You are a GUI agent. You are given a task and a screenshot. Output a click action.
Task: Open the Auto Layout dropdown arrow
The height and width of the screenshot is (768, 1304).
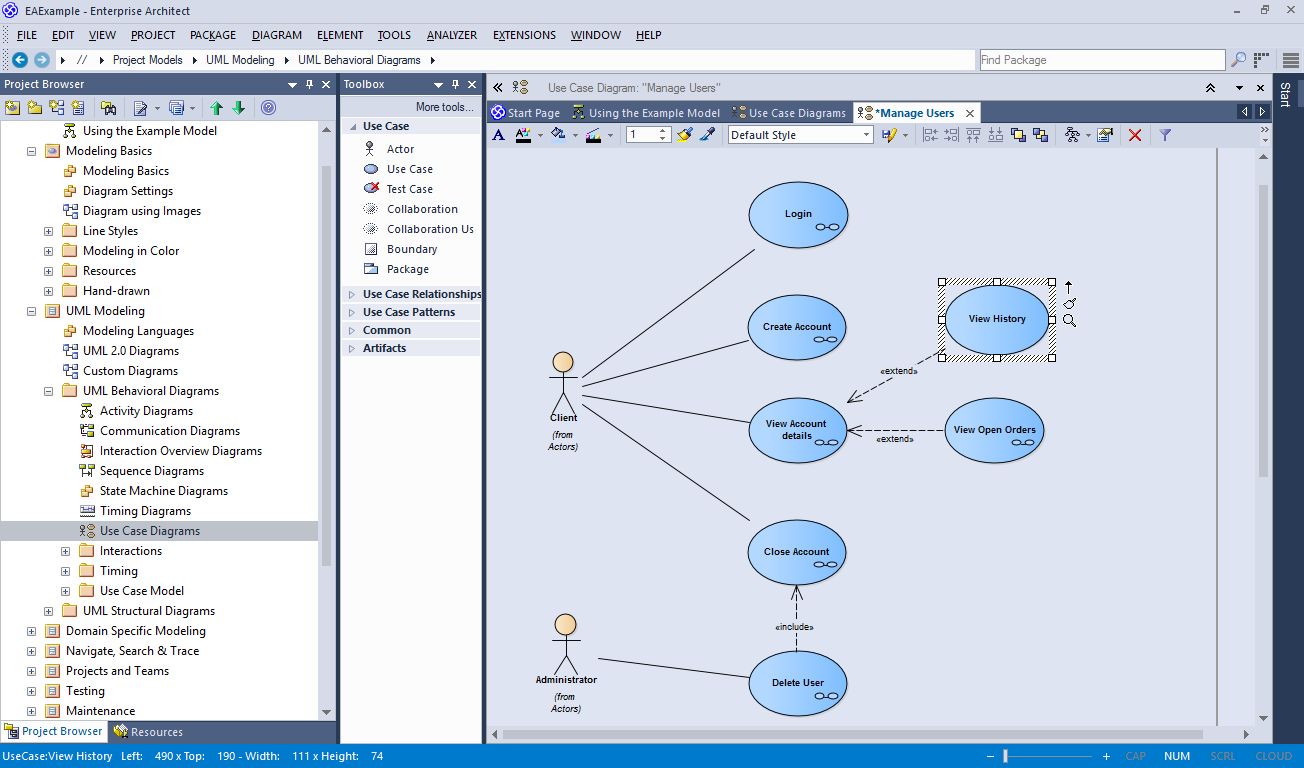(x=1088, y=135)
